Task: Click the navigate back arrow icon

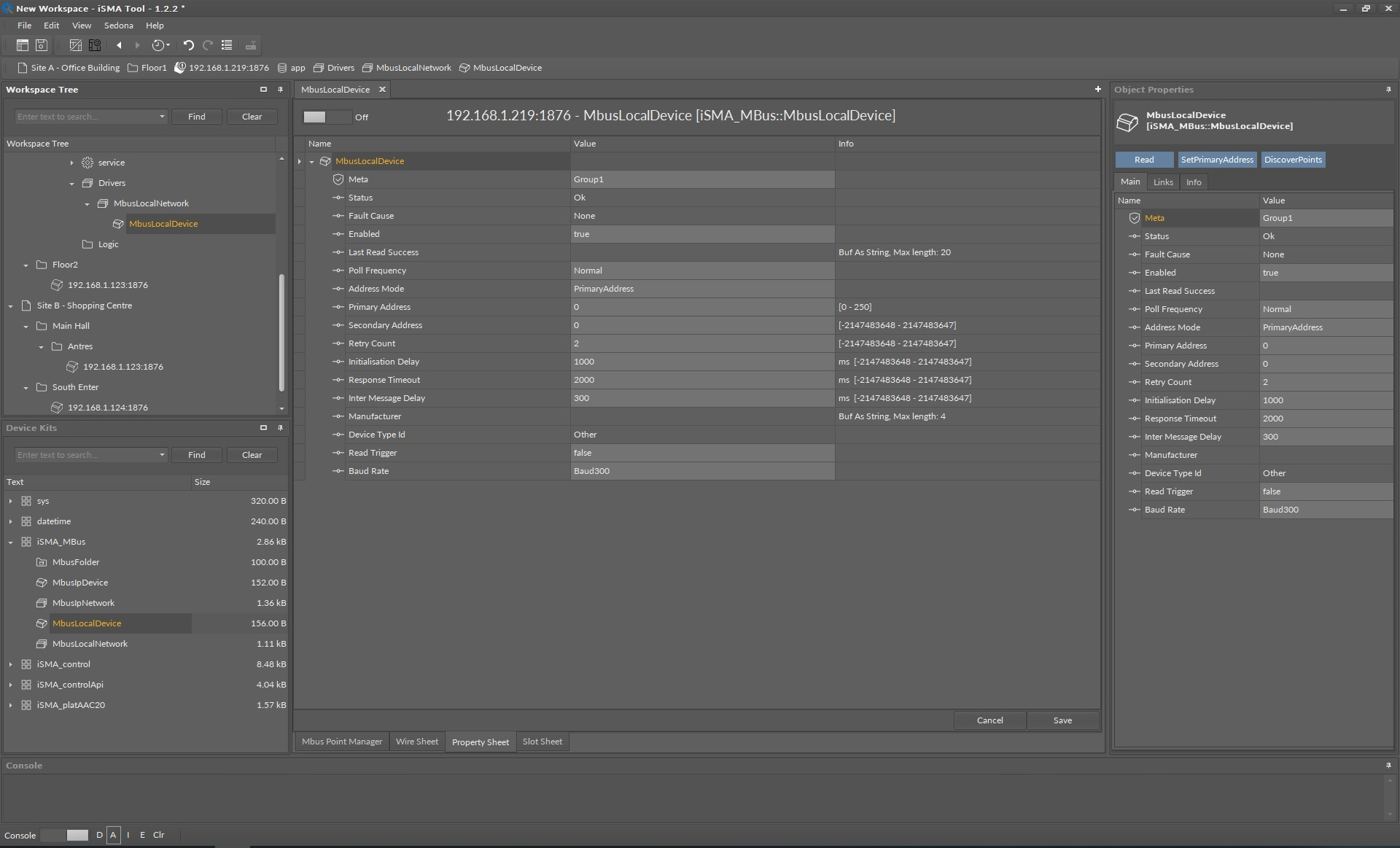Action: coord(119,45)
